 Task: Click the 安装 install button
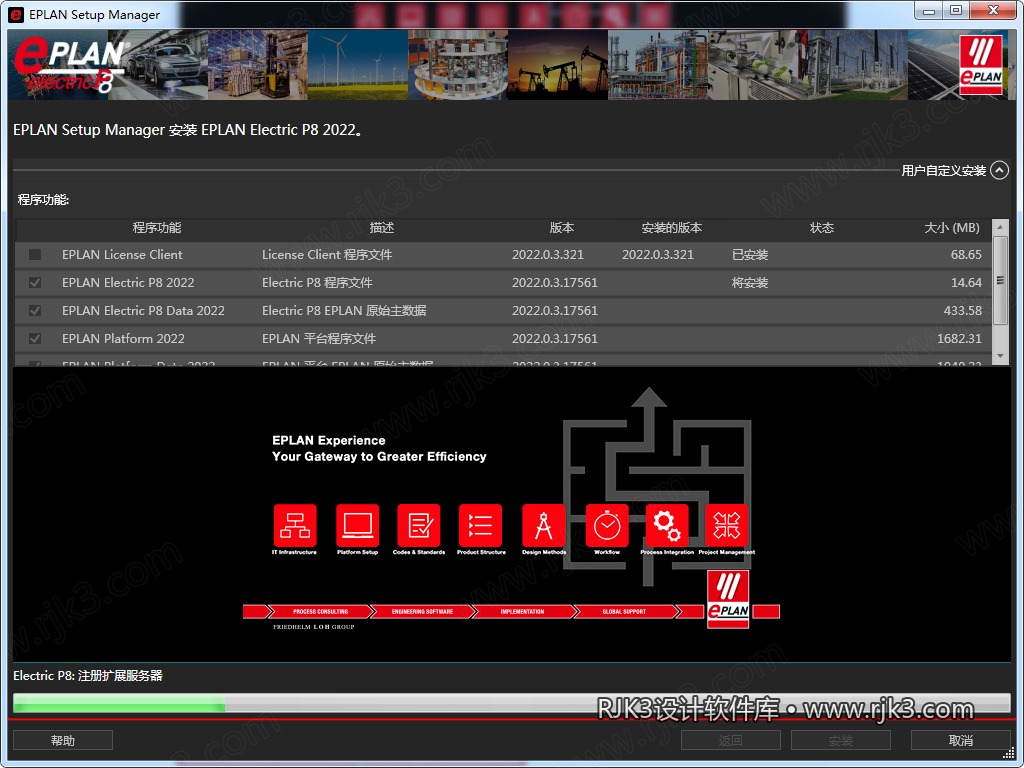[840, 740]
